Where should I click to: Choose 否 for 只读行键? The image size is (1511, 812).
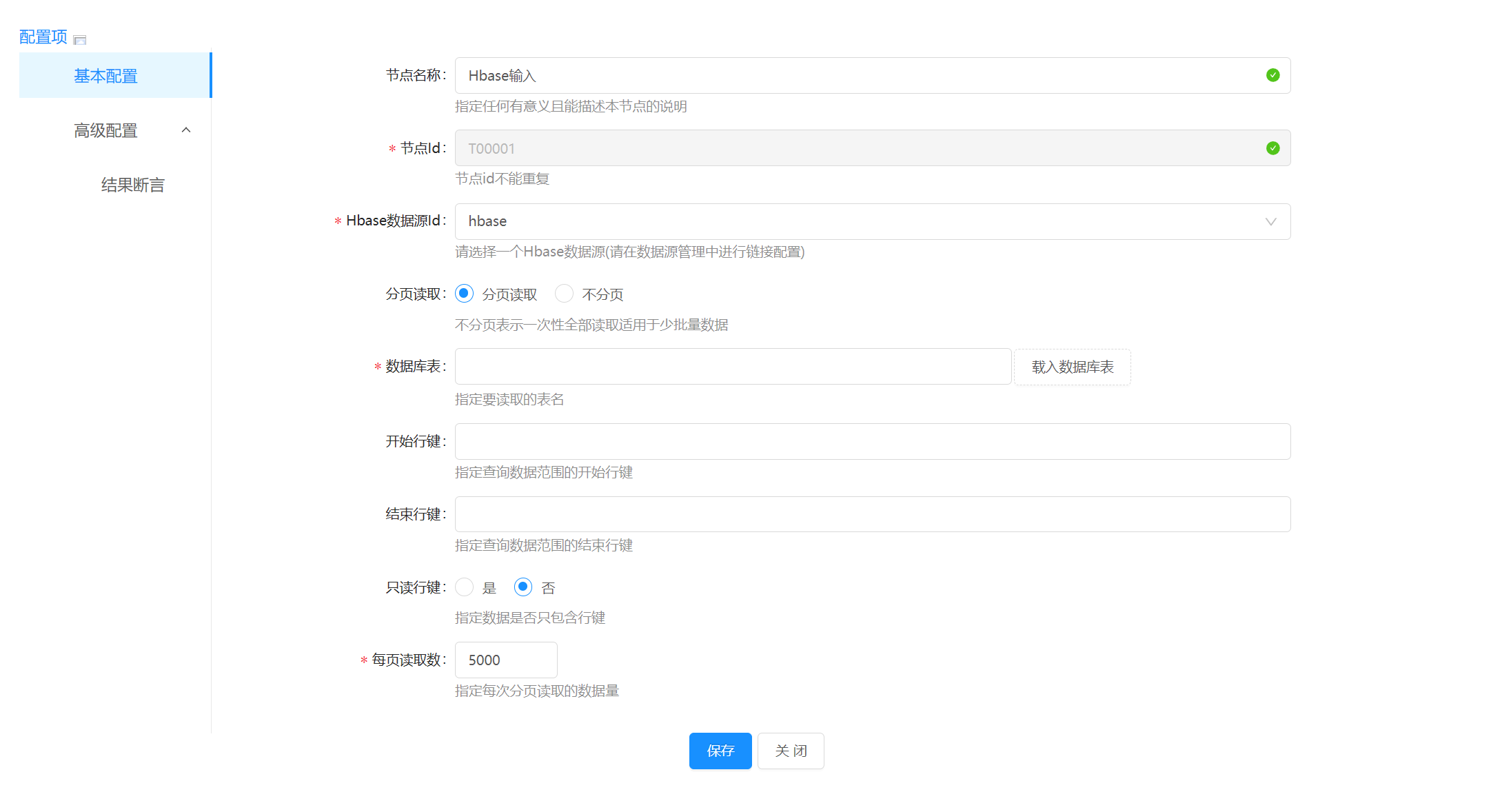(x=523, y=587)
